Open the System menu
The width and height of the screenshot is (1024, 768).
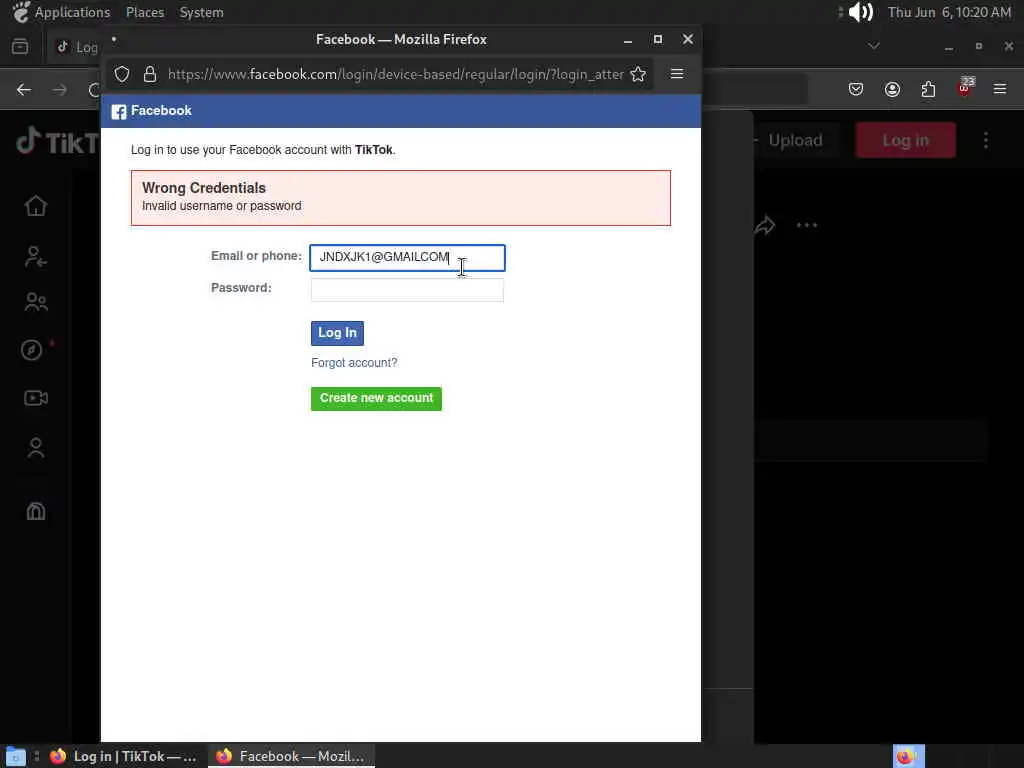202,12
